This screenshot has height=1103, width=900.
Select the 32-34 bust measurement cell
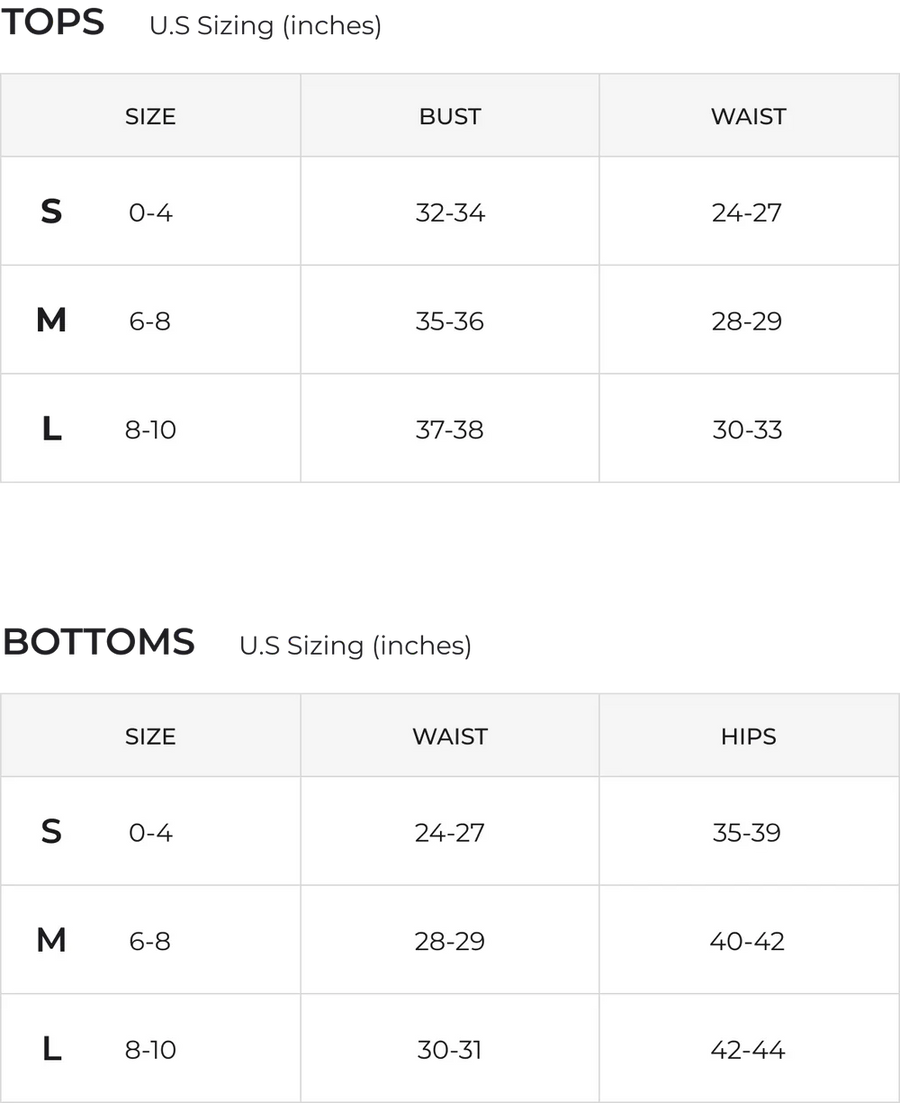pos(450,212)
